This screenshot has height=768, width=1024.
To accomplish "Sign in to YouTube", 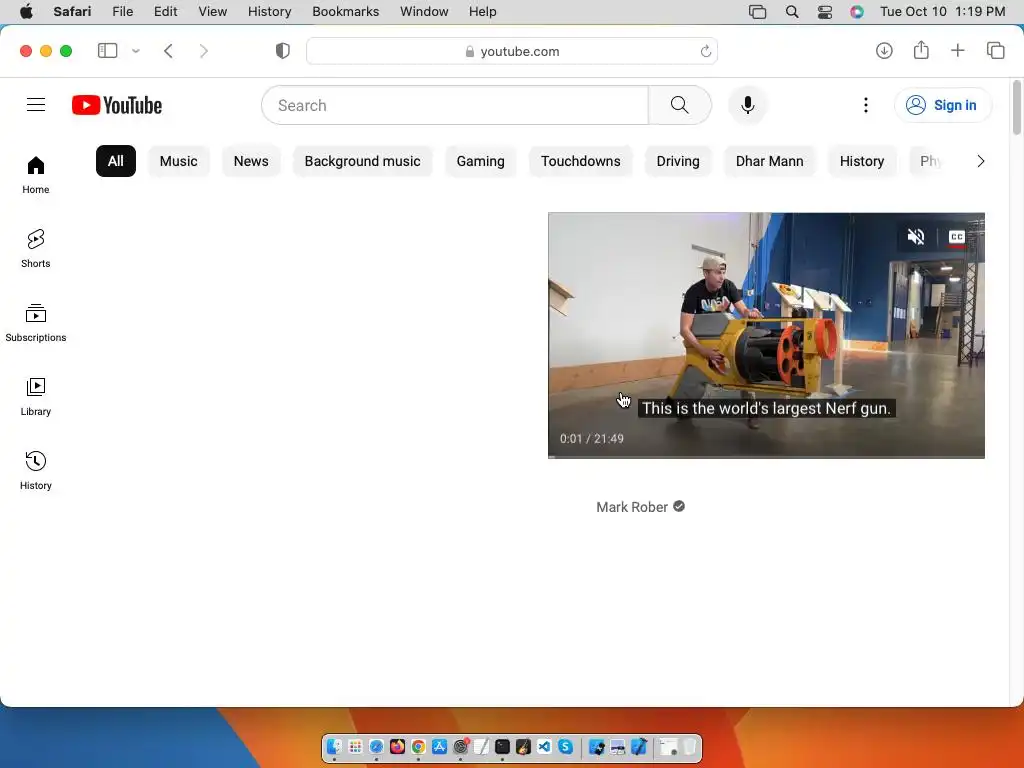I will 943,105.
